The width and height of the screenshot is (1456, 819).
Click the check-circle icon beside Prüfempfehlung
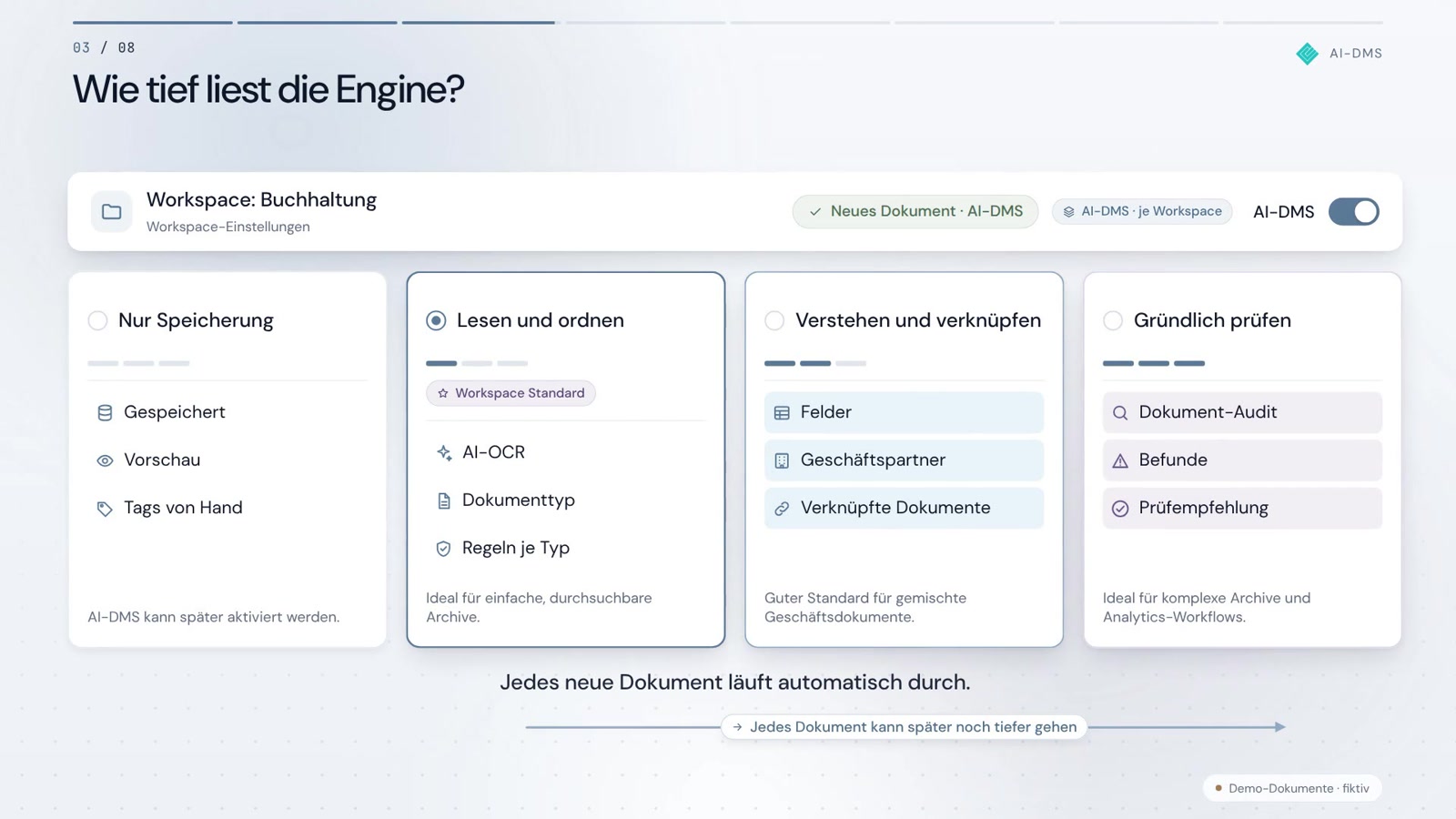click(x=1120, y=509)
